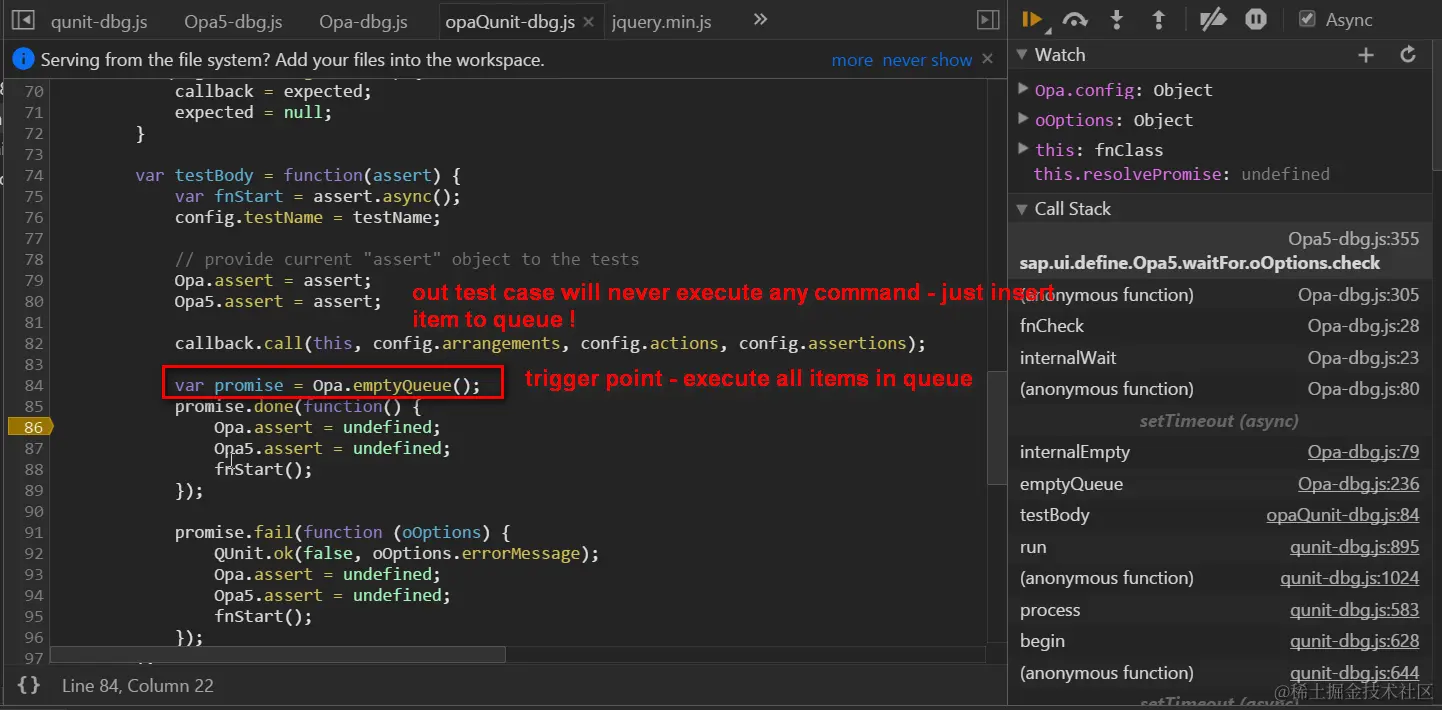Open the Opa-dbg.js:28 link

point(1364,326)
